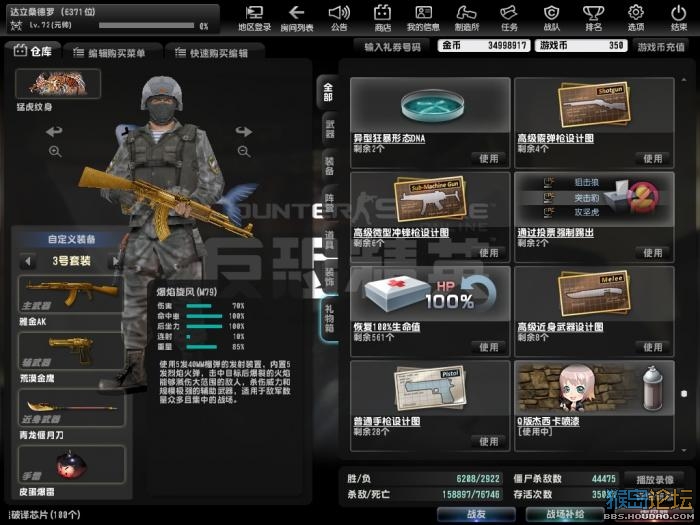Screen dimensions: 700x525
Task: Open the 制造所 workshop icon
Action: (467, 18)
